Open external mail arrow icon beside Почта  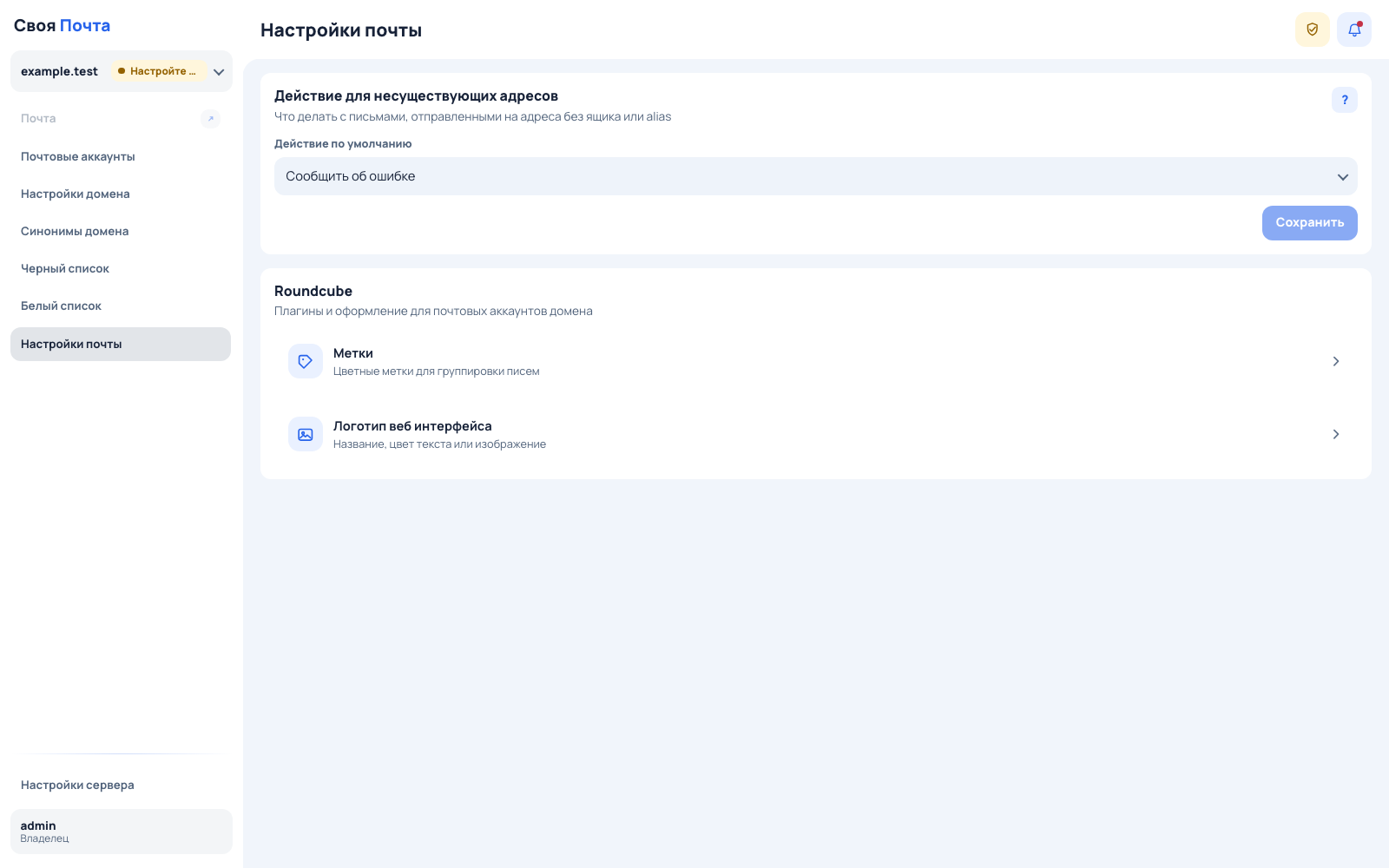210,119
